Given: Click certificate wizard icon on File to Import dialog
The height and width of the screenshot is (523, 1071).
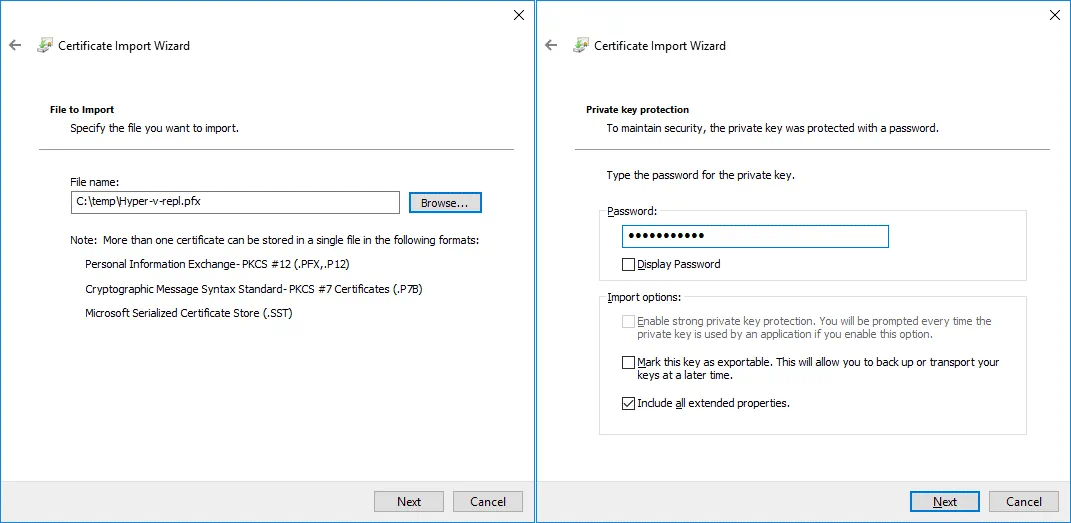Looking at the screenshot, I should pyautogui.click(x=44, y=45).
